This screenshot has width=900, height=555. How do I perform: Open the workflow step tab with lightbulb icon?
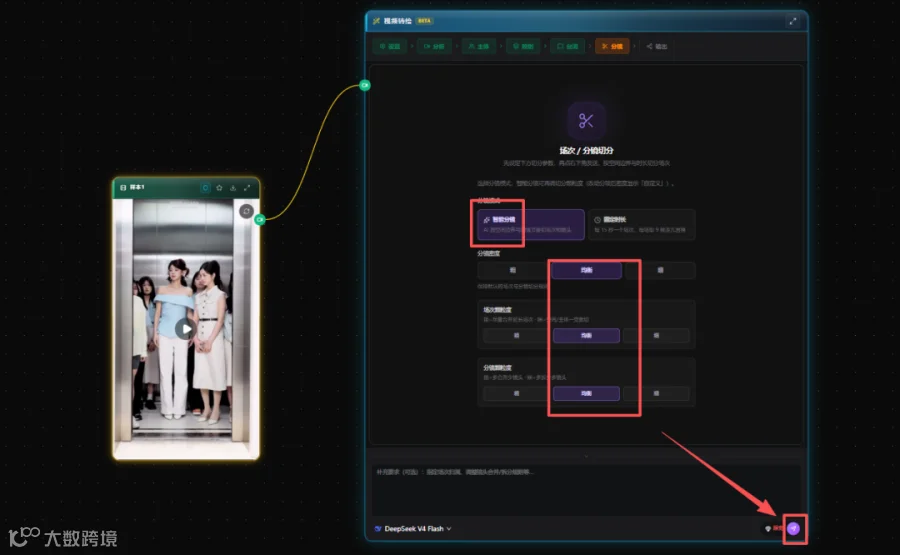[x=523, y=46]
